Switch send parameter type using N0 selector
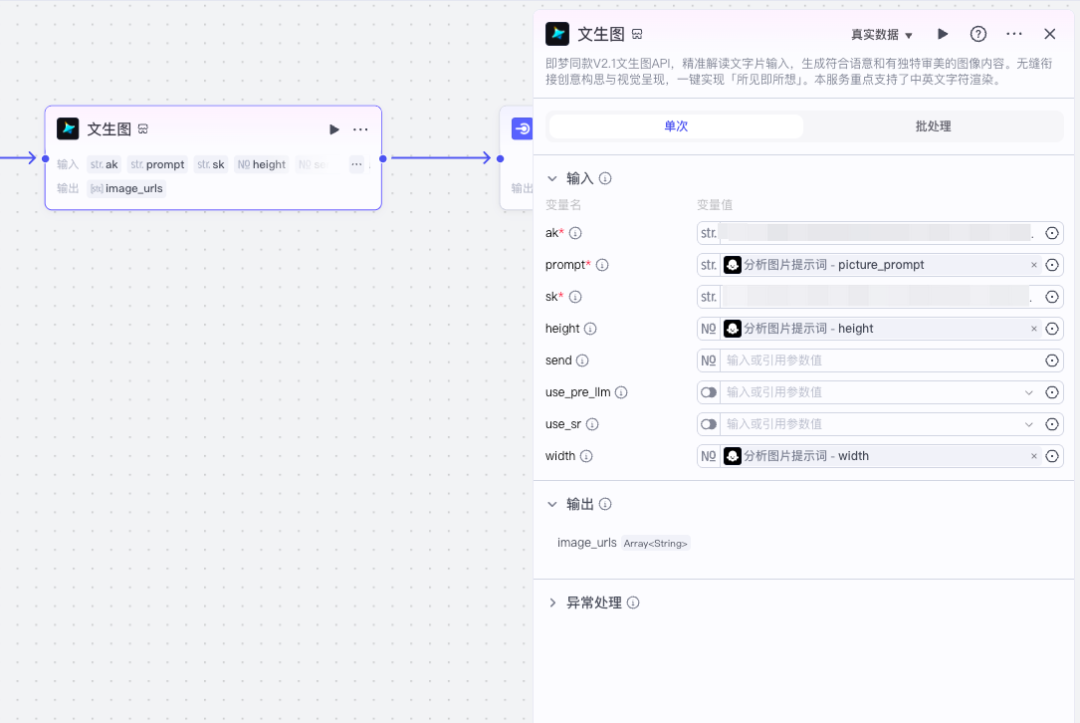 pos(708,360)
